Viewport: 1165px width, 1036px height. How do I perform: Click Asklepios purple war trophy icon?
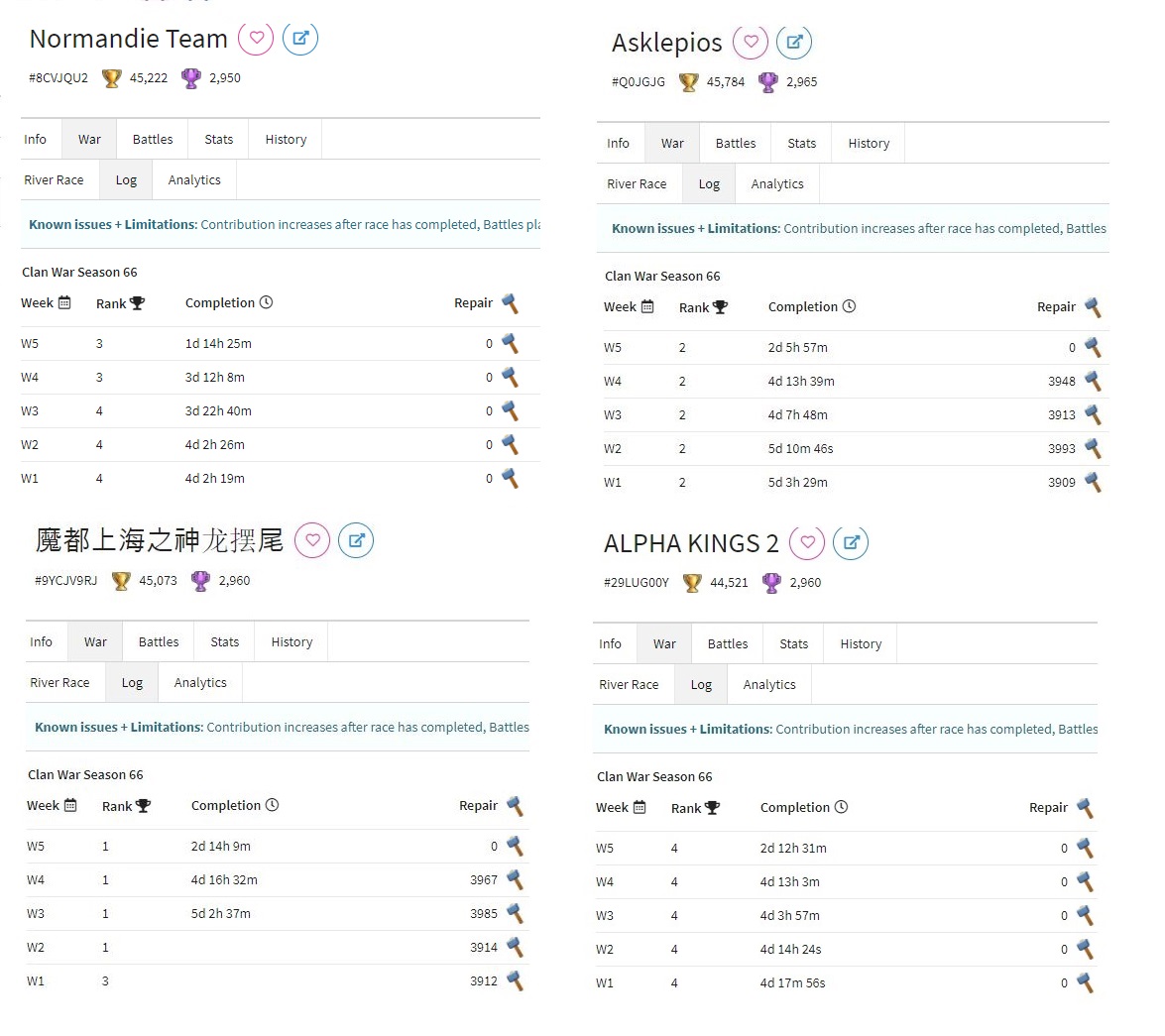tap(768, 82)
